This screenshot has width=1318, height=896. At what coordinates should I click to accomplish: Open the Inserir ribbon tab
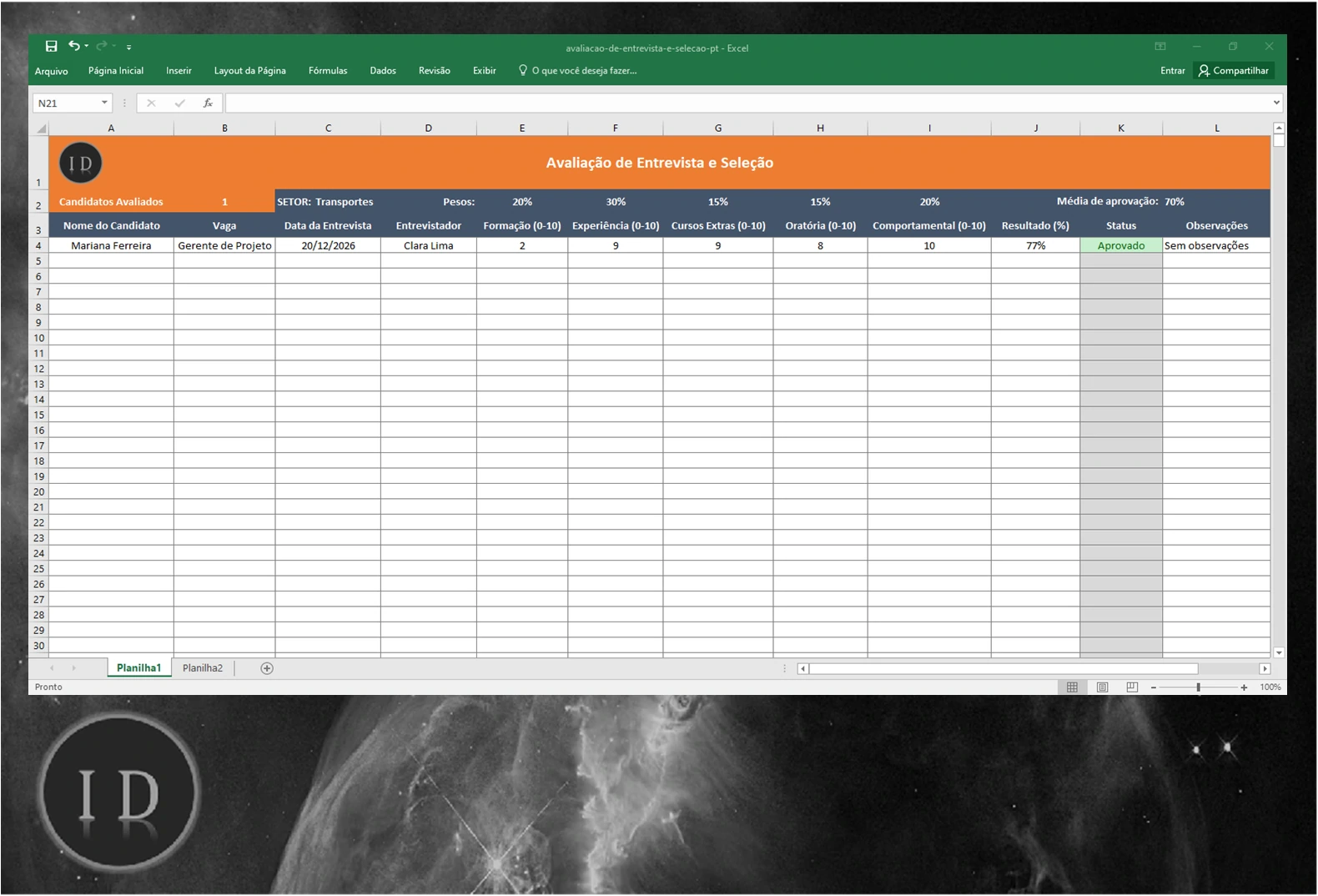[x=179, y=71]
